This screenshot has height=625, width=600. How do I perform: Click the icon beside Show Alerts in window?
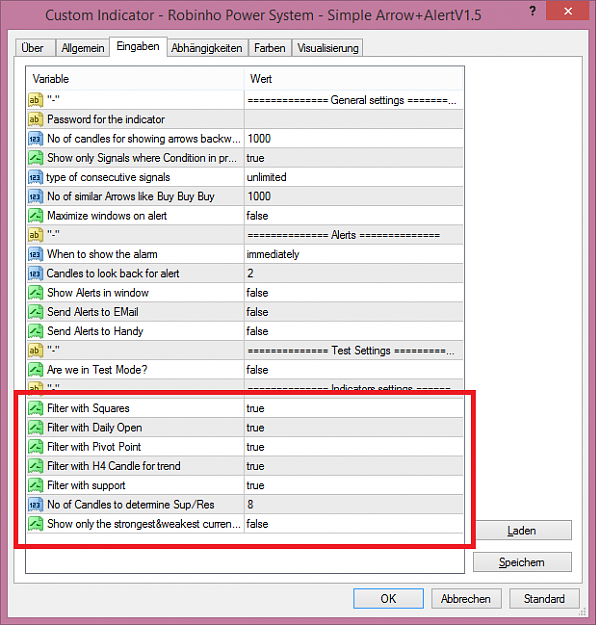tap(35, 293)
